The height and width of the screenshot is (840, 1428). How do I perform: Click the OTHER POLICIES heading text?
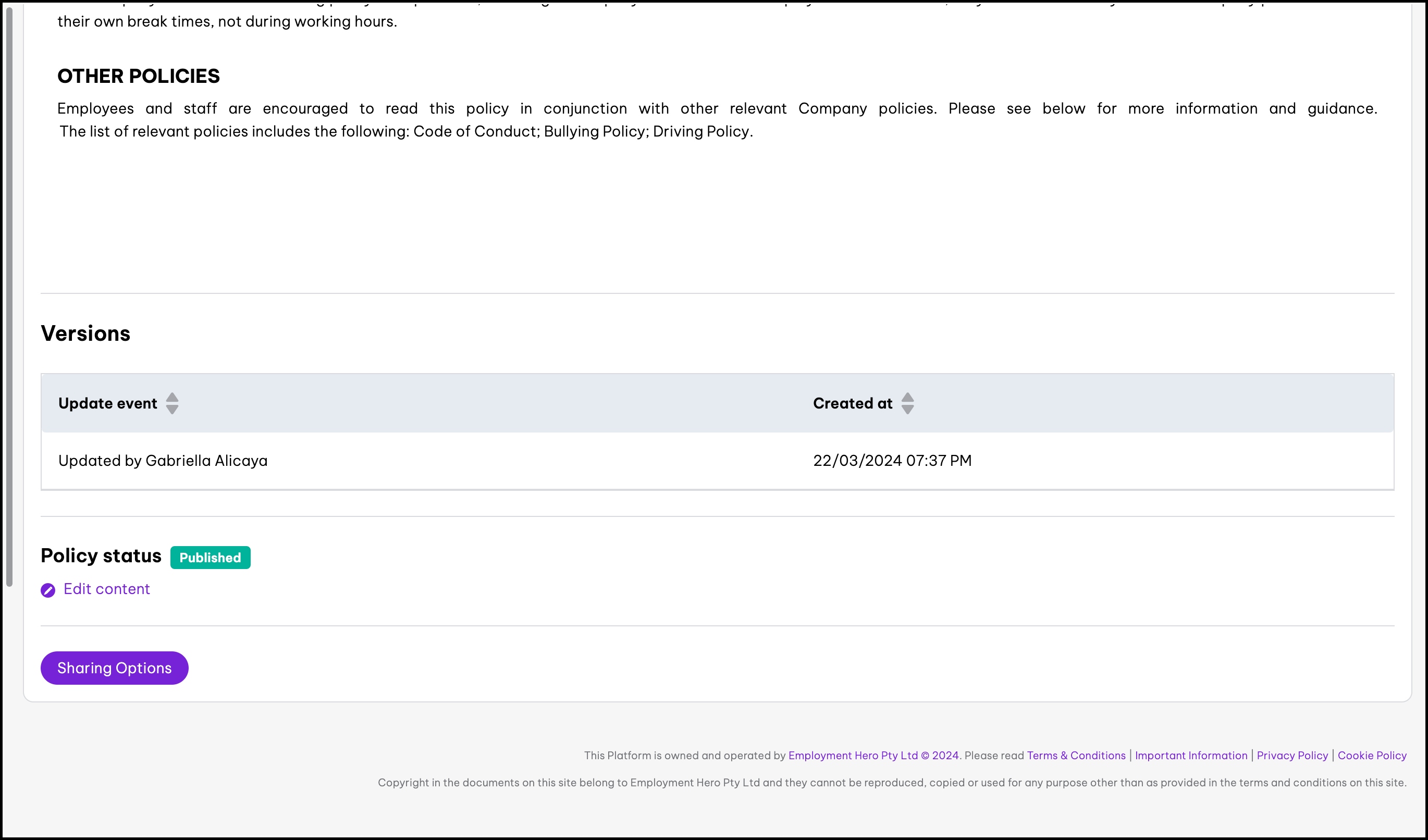pos(138,76)
